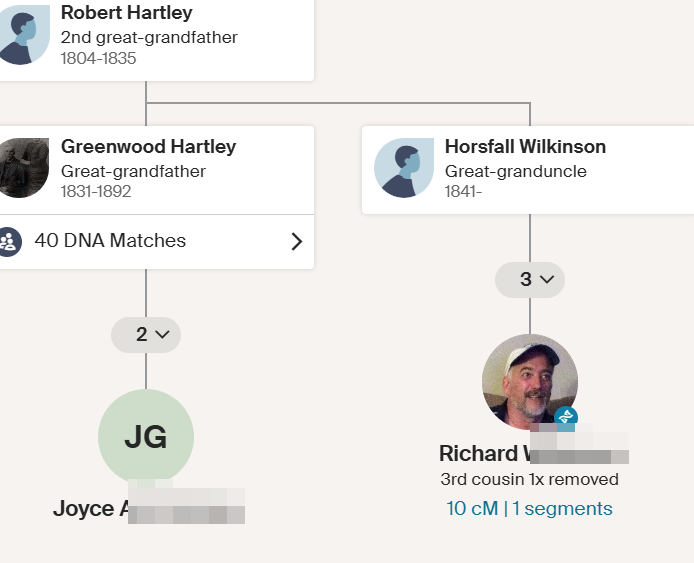This screenshot has height=563, width=694.
Task: Click the Richard W match name
Action: (480, 453)
